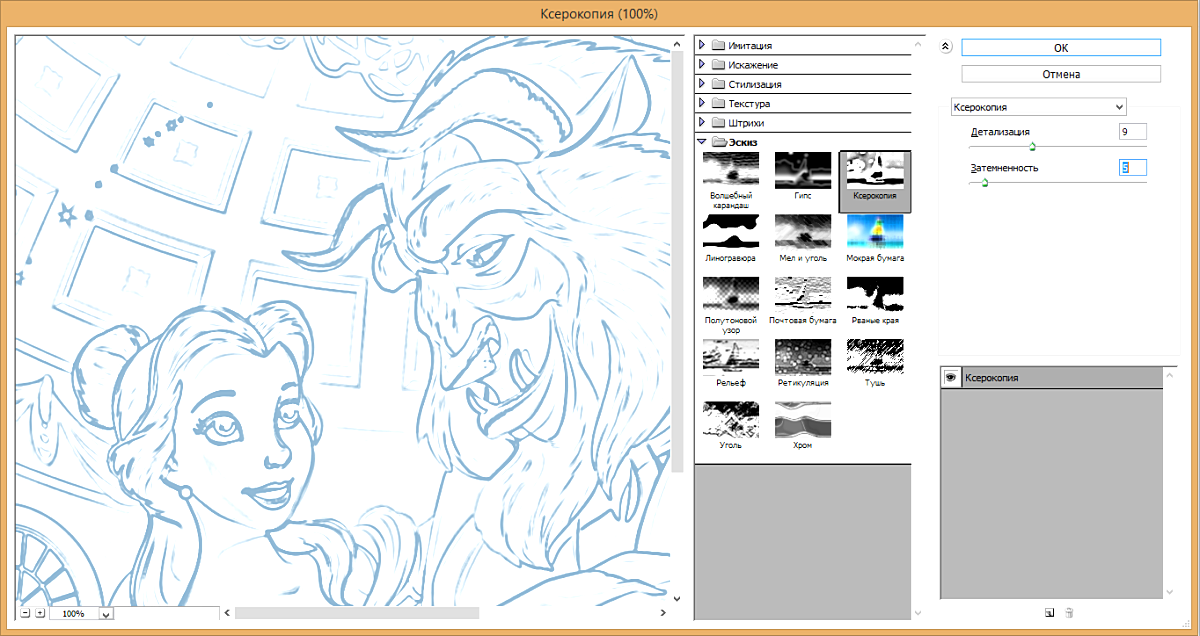This screenshot has width=1200, height=636.
Task: Click the zoom out minus button
Action: 25,613
